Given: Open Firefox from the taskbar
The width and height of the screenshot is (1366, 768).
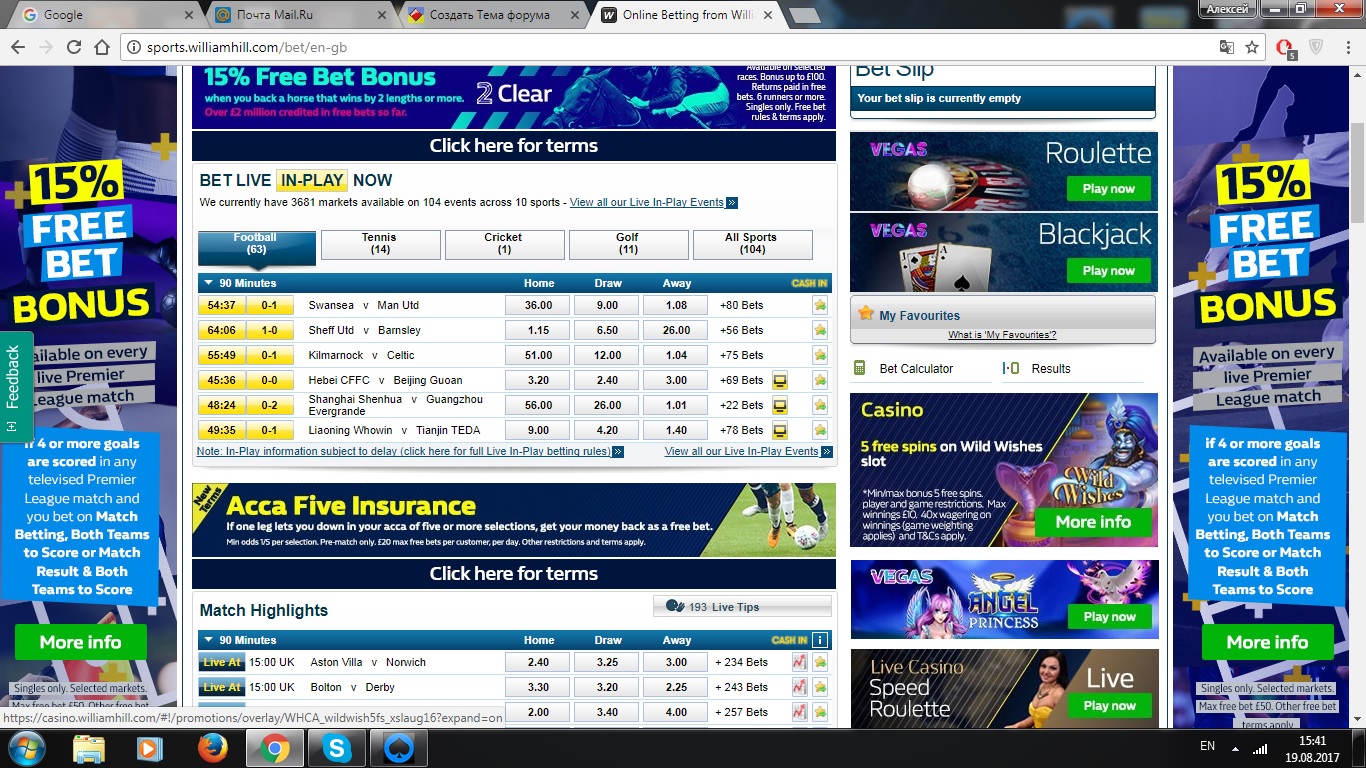Looking at the screenshot, I should tap(212, 748).
